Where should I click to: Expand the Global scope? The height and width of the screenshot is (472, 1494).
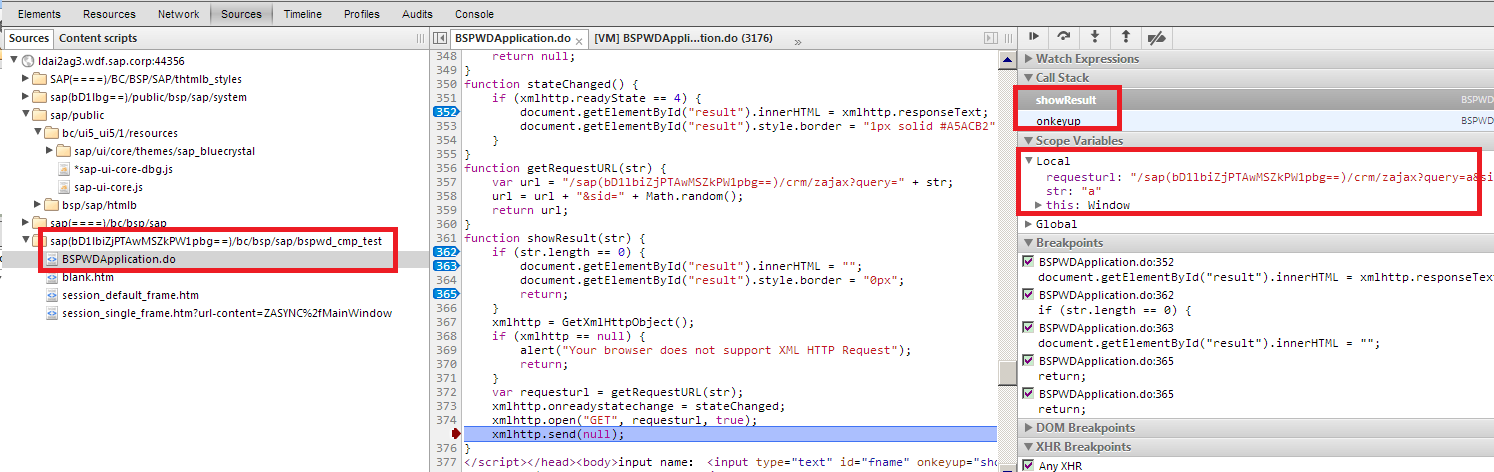click(x=1029, y=224)
